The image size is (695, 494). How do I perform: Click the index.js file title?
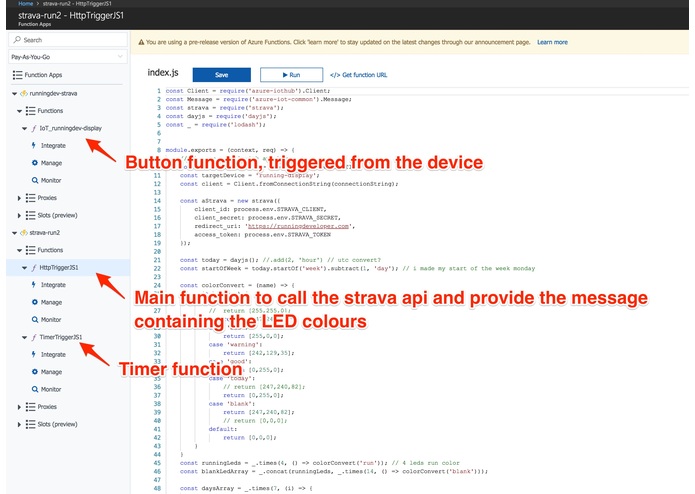point(163,73)
